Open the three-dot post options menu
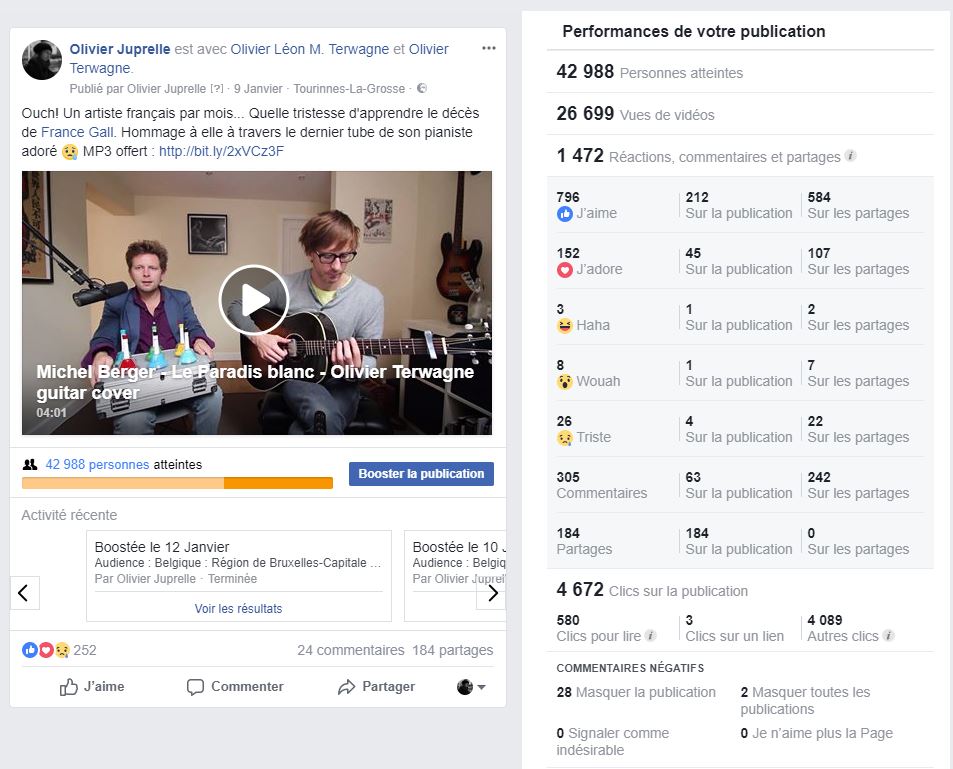The image size is (953, 769). click(489, 48)
